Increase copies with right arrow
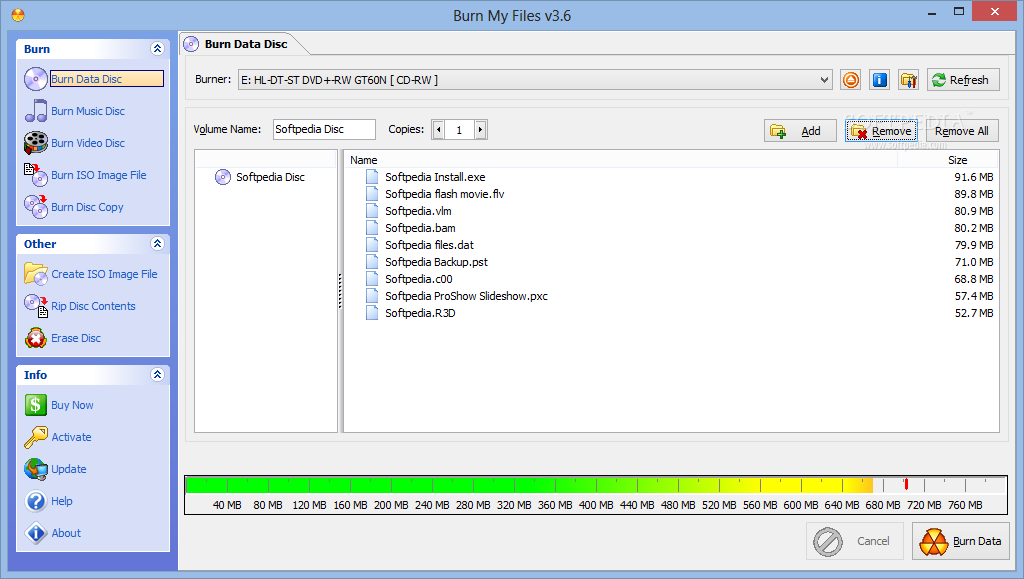This screenshot has height=579, width=1024. point(481,130)
